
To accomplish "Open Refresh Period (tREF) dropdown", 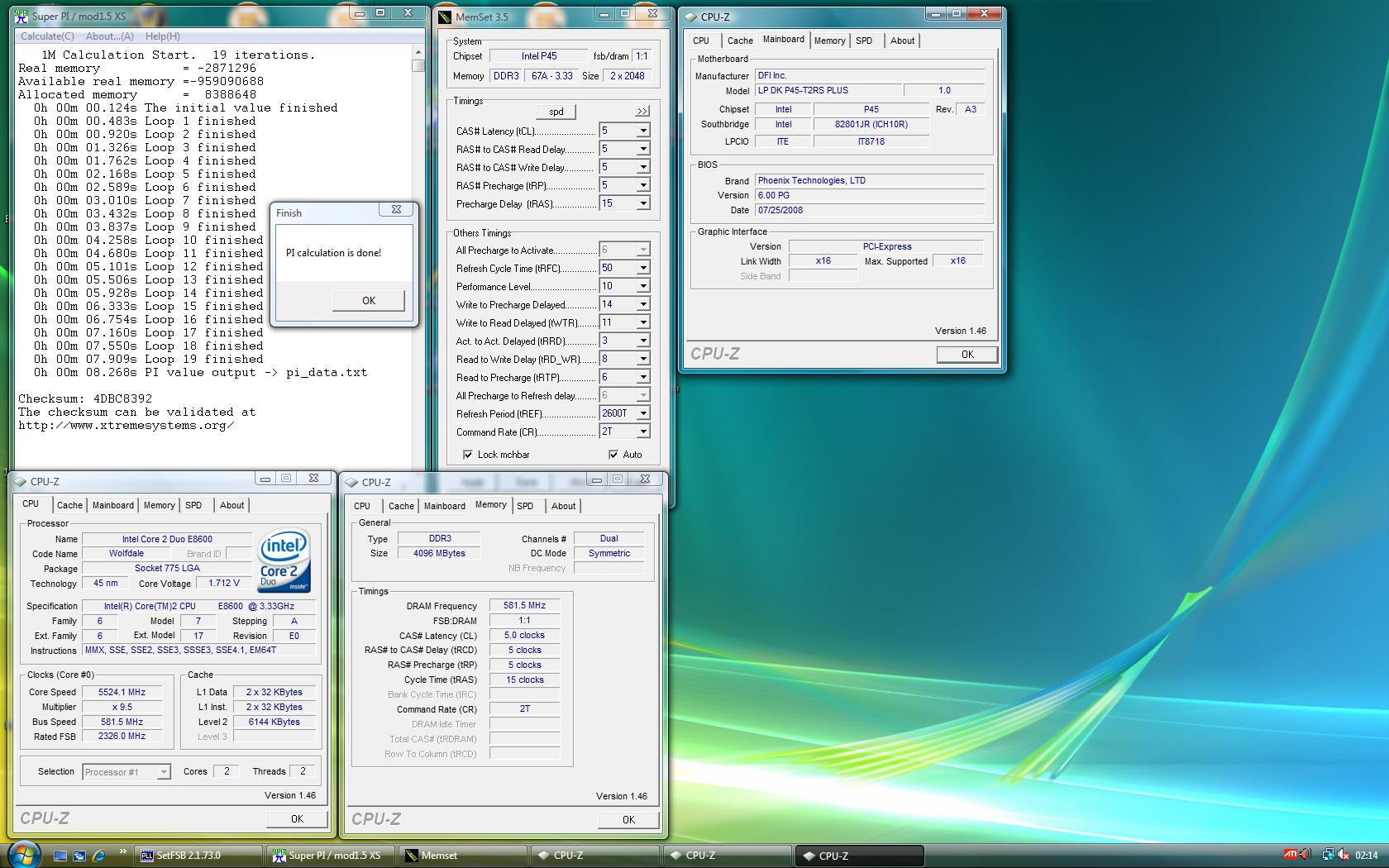I will (643, 413).
